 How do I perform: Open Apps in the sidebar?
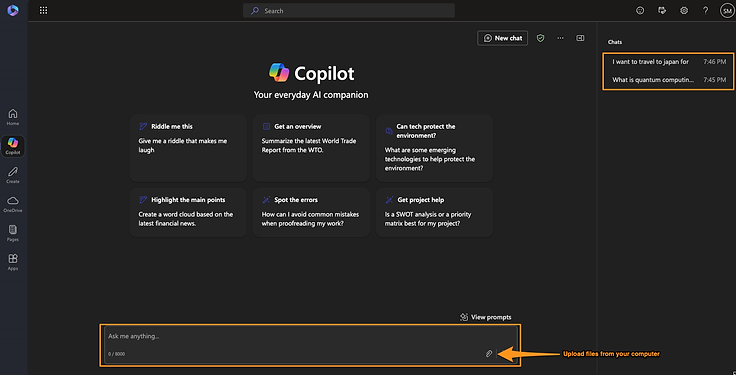tap(13, 262)
